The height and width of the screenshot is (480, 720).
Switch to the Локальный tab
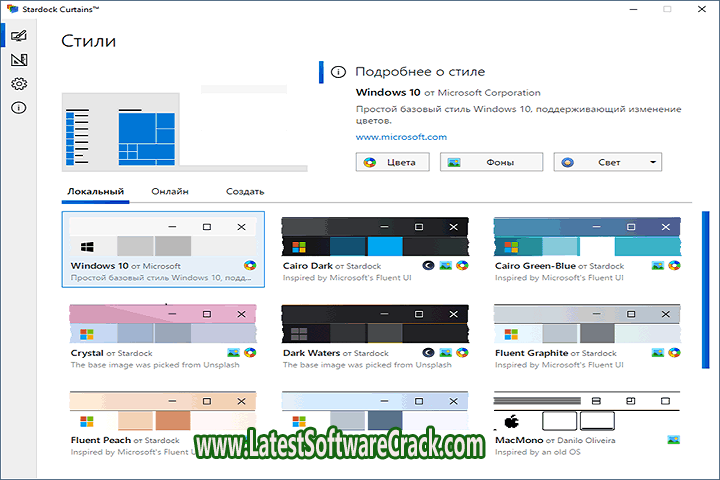click(95, 191)
